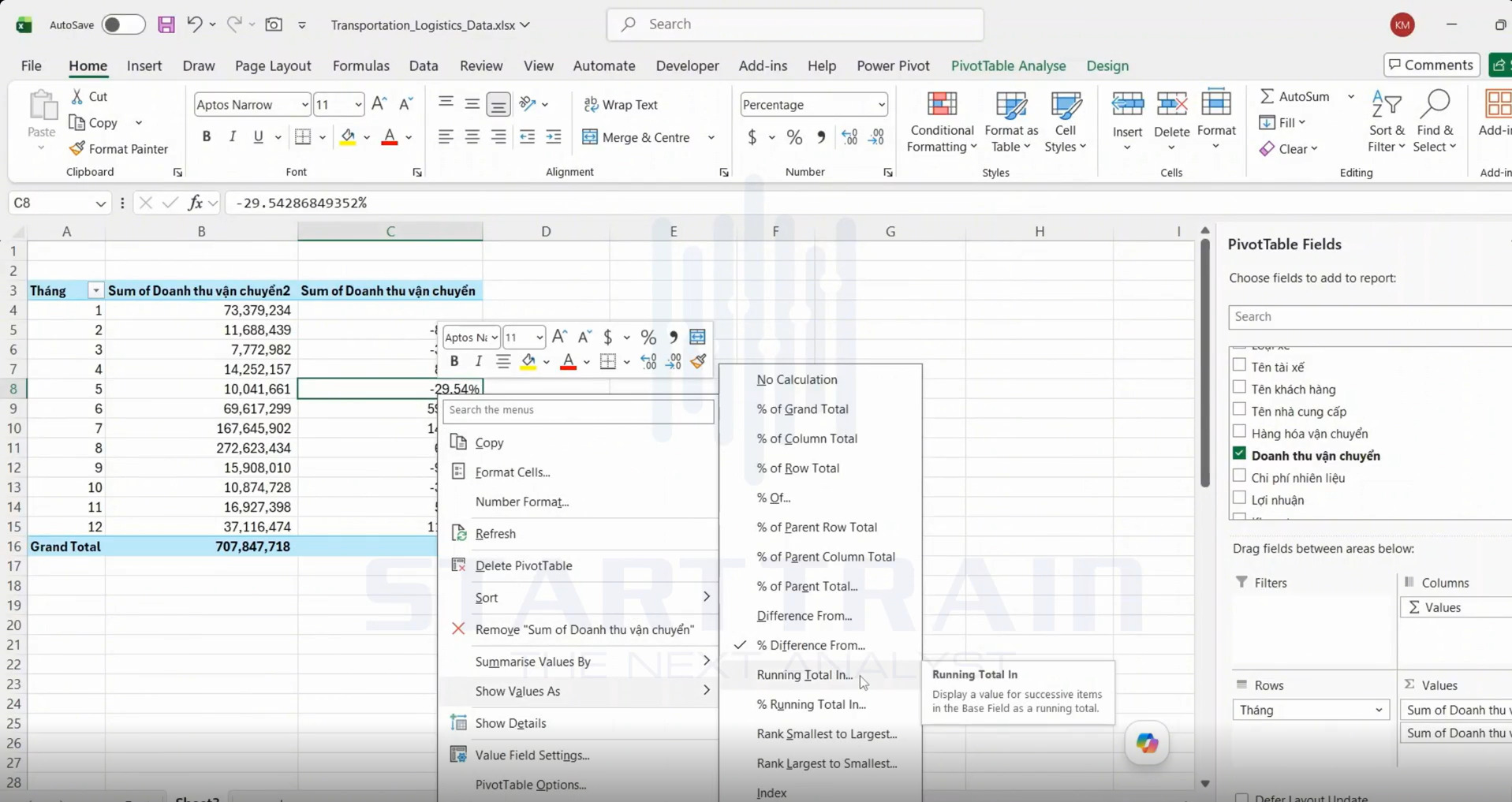Uncheck Doanh thu vận chuyển field
Viewport: 1512px width, 802px height.
coord(1239,454)
